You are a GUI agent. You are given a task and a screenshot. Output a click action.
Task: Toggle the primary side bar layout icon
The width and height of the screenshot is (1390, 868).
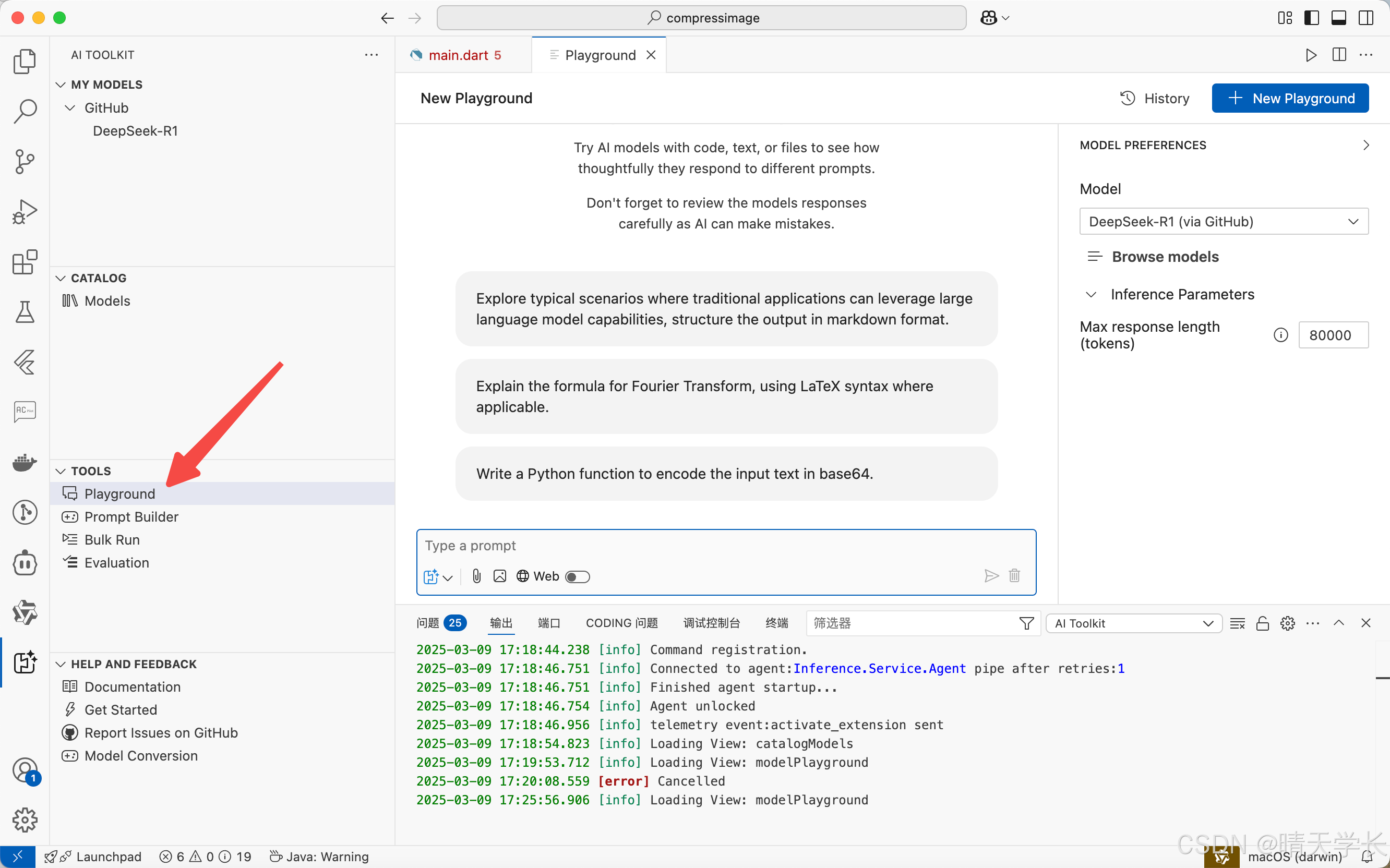[x=1311, y=18]
